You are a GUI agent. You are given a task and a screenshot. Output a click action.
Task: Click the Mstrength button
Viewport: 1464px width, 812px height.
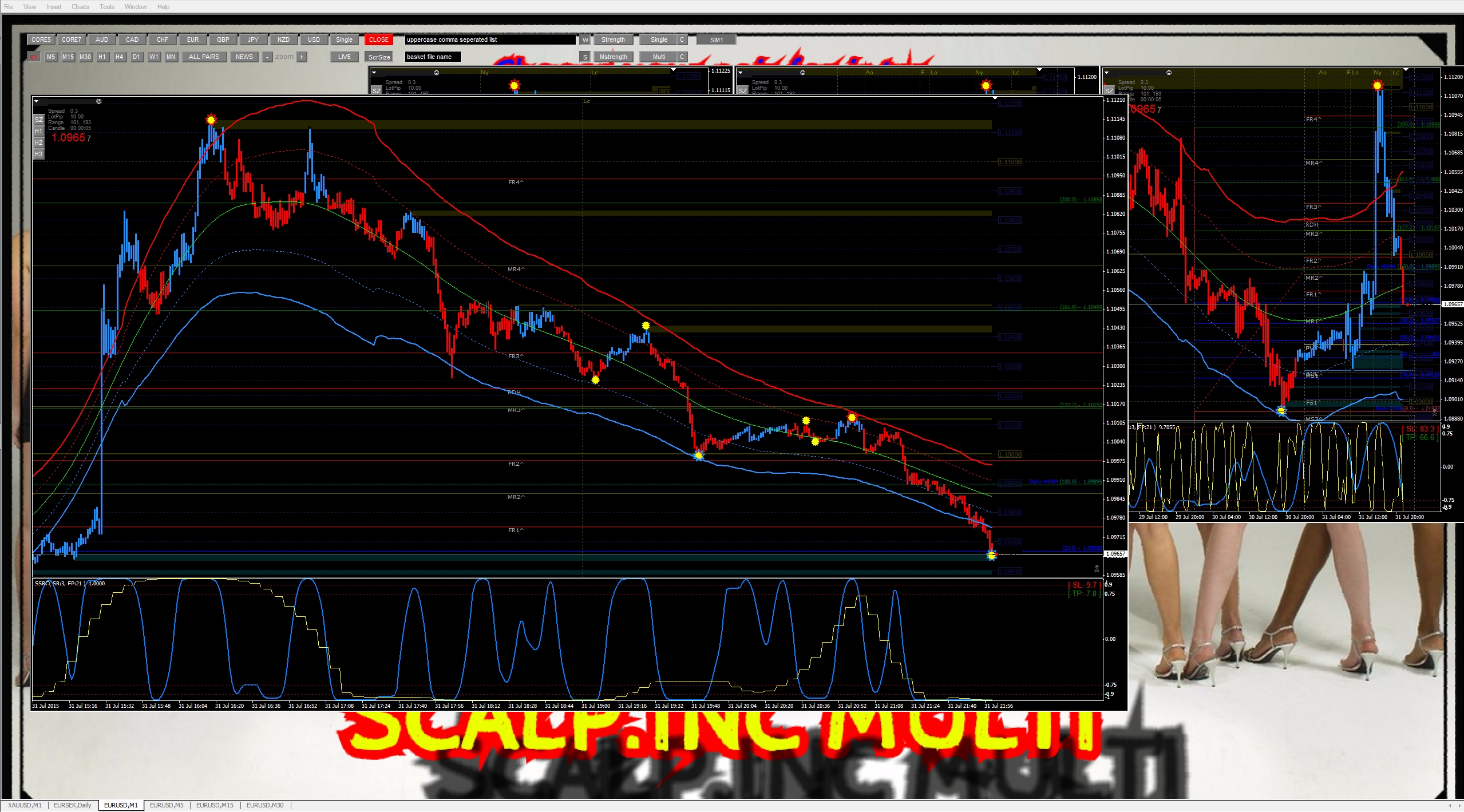(x=613, y=57)
